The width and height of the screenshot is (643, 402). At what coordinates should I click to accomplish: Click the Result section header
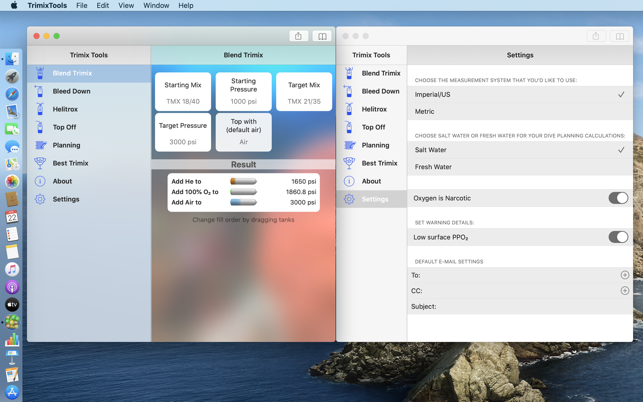243,164
